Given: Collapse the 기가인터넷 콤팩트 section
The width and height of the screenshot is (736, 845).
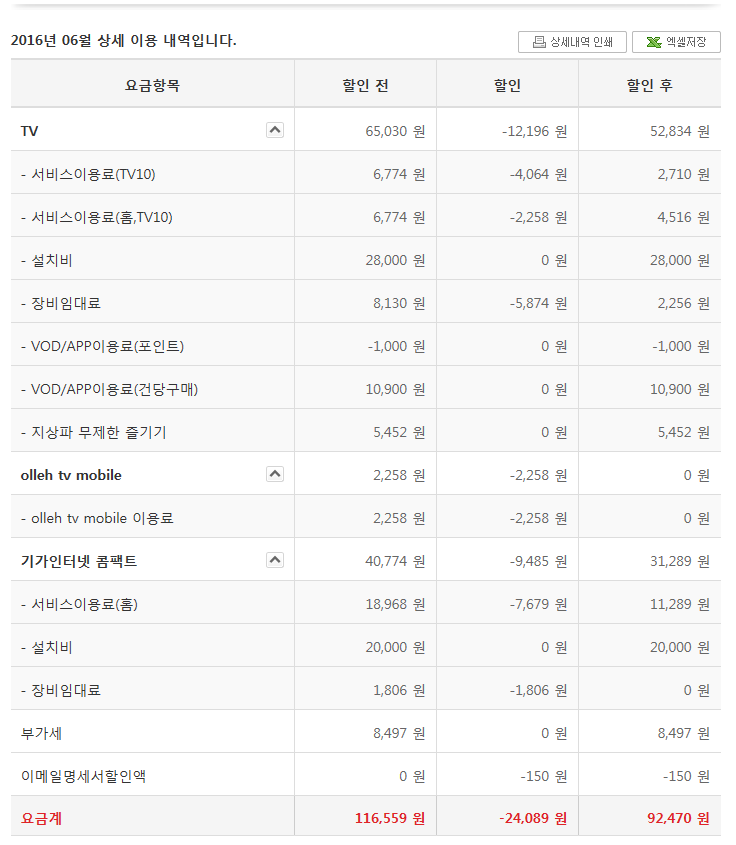Looking at the screenshot, I should 275,560.
